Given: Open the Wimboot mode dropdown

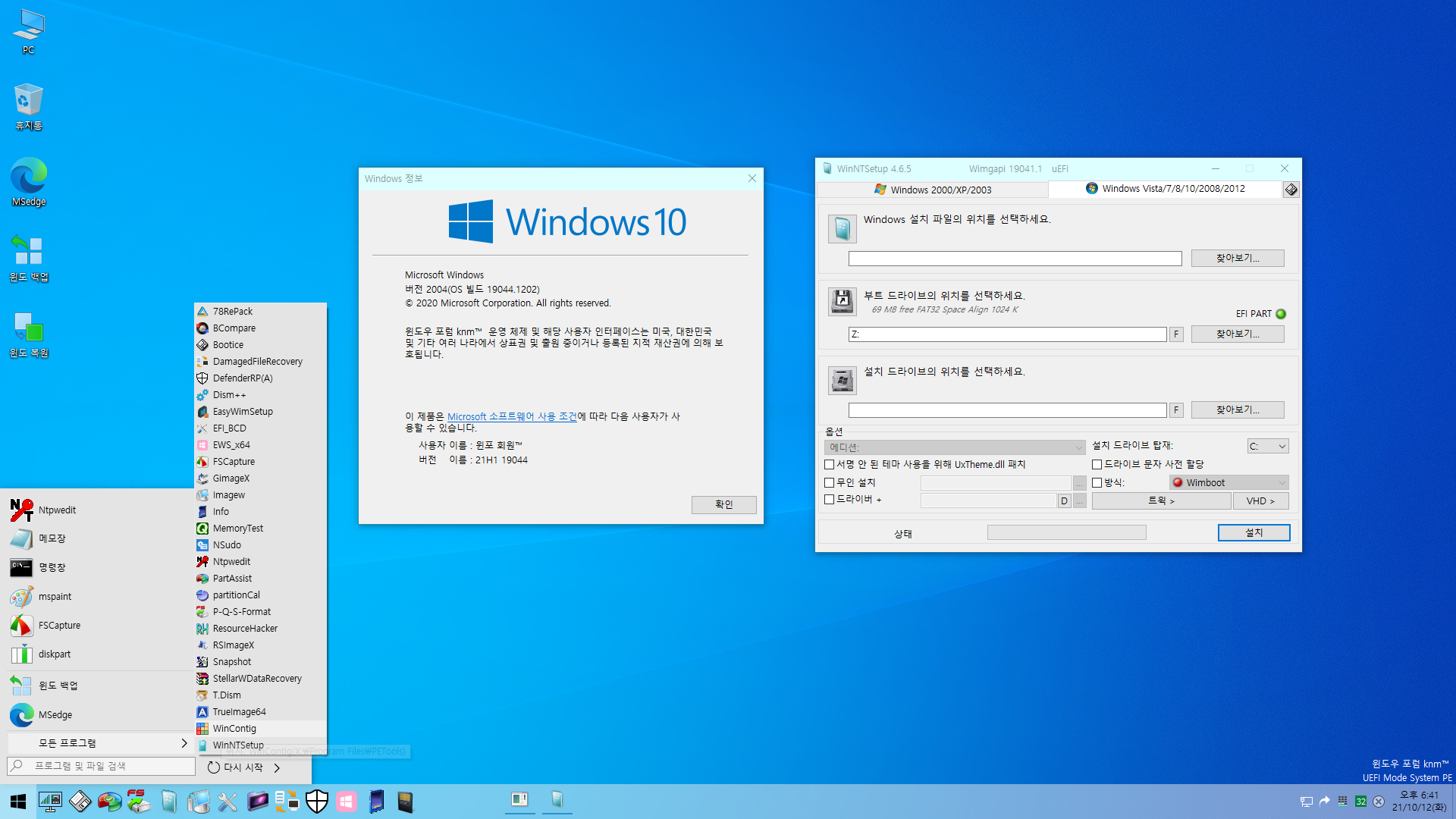Looking at the screenshot, I should point(1228,483).
